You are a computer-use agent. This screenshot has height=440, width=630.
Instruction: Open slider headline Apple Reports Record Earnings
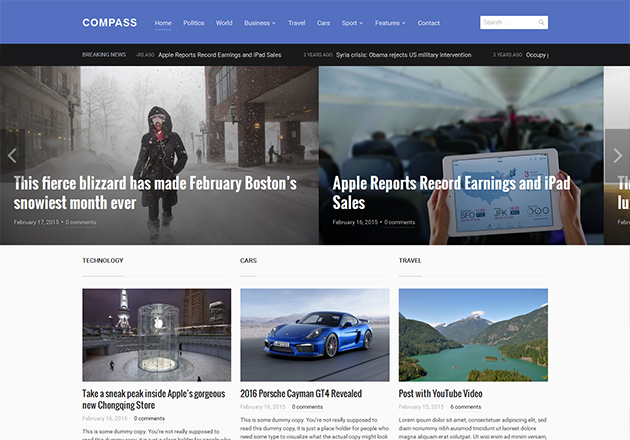pos(451,193)
